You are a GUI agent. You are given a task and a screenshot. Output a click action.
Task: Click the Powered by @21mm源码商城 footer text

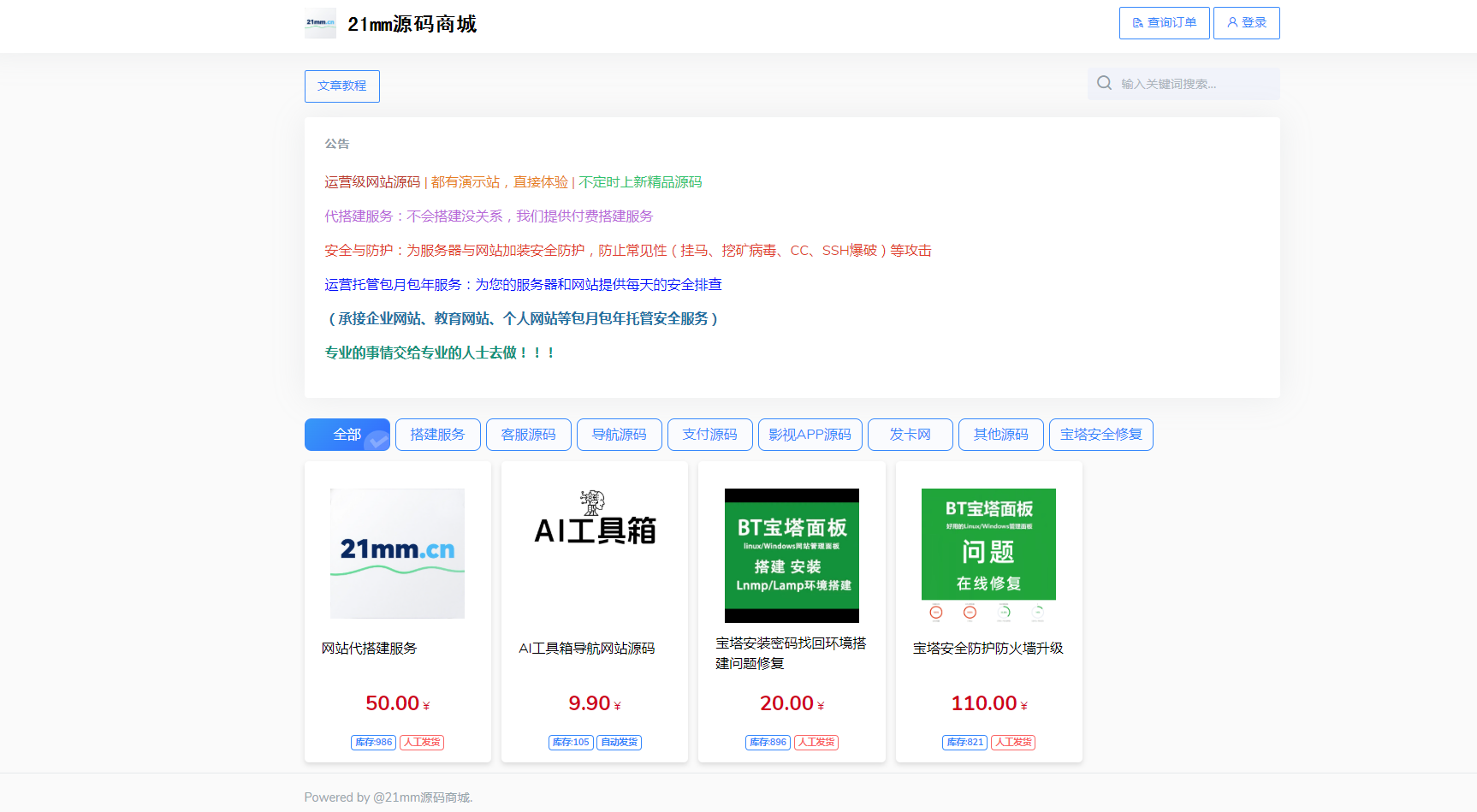[389, 797]
